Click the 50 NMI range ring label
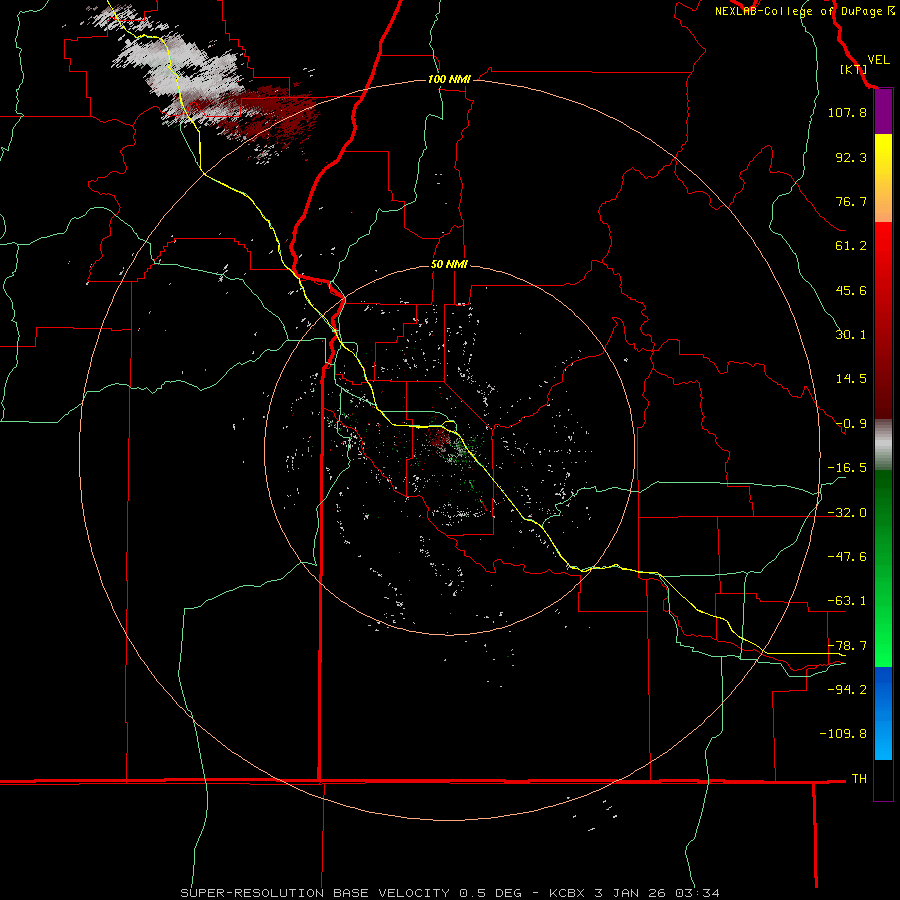 tap(449, 265)
